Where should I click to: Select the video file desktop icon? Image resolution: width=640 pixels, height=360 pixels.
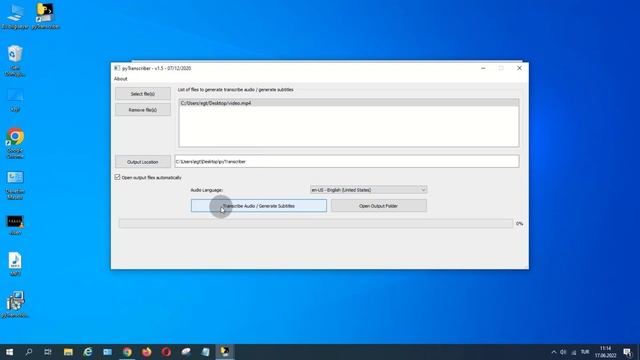point(15,225)
